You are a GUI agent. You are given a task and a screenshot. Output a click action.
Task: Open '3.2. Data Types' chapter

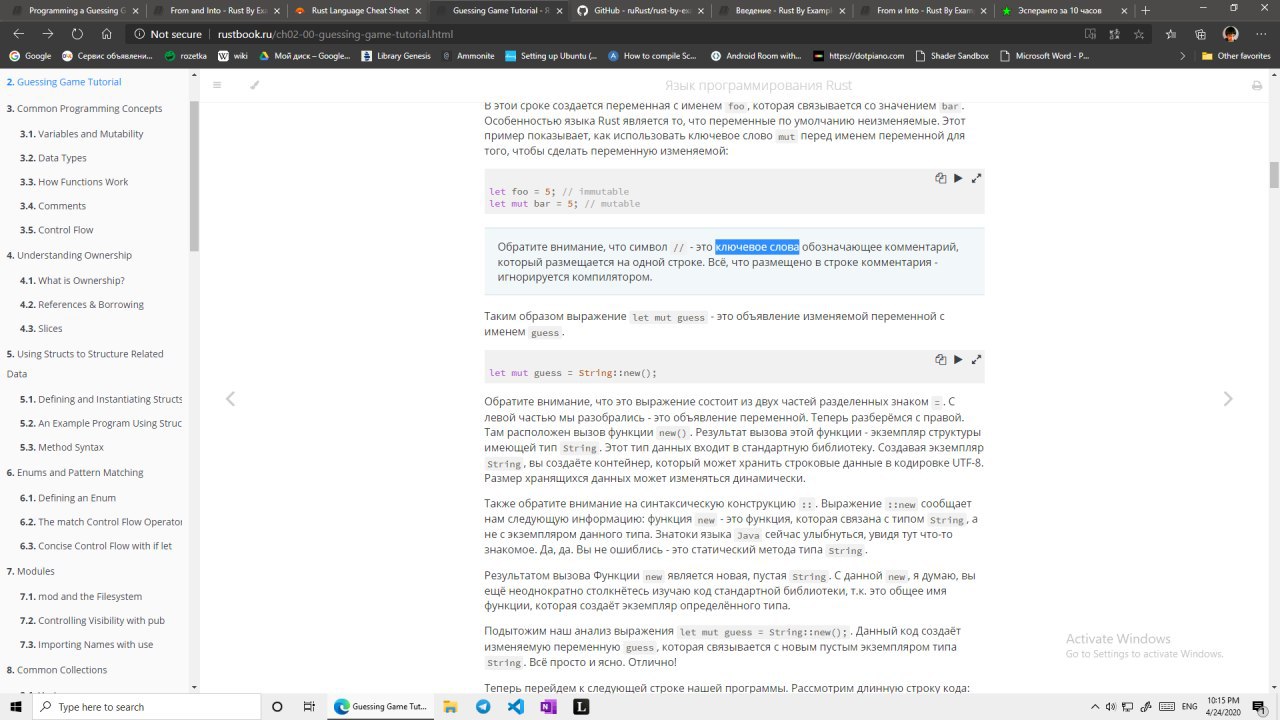coord(53,158)
